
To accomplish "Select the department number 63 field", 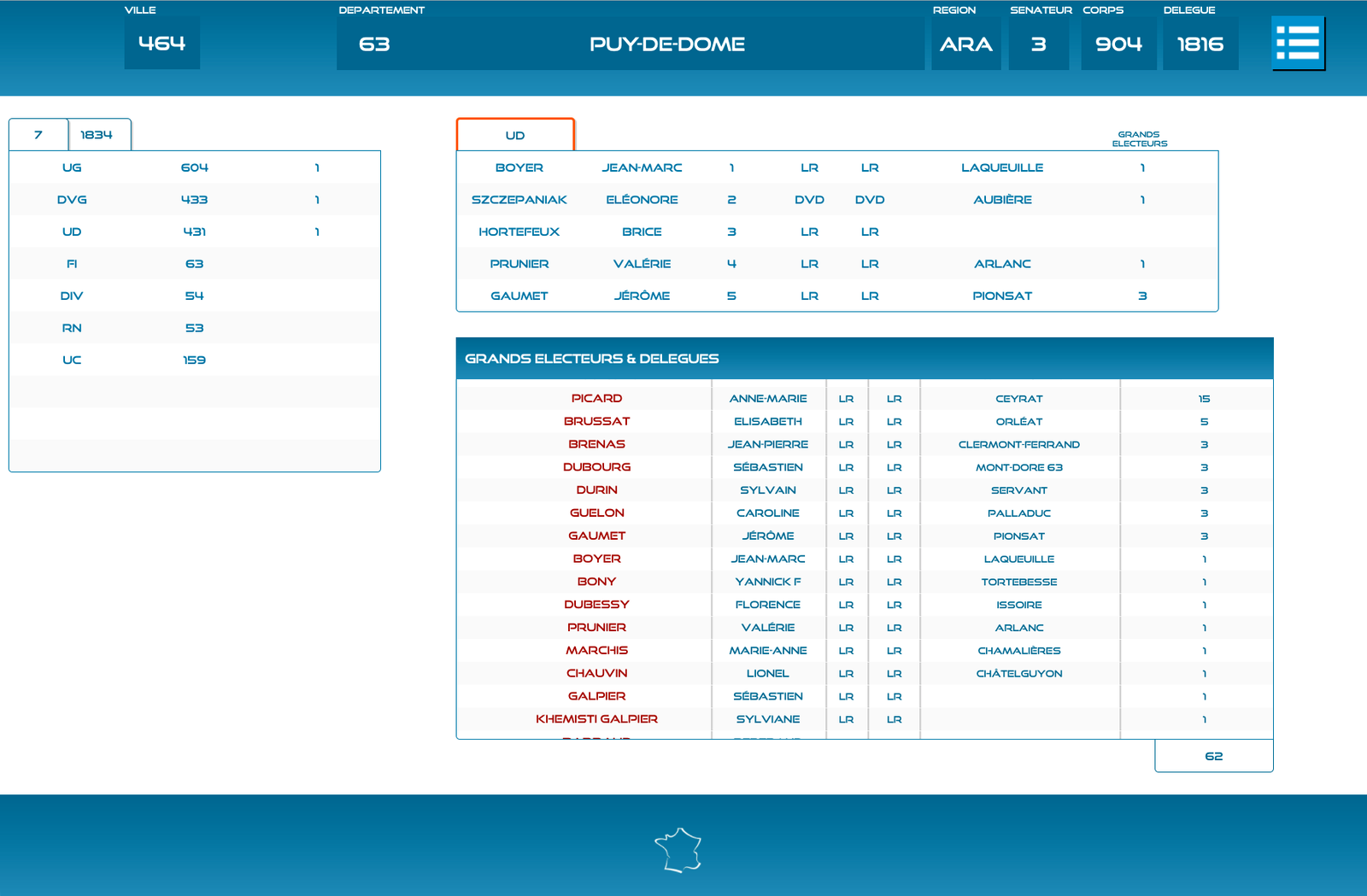I will [x=374, y=44].
